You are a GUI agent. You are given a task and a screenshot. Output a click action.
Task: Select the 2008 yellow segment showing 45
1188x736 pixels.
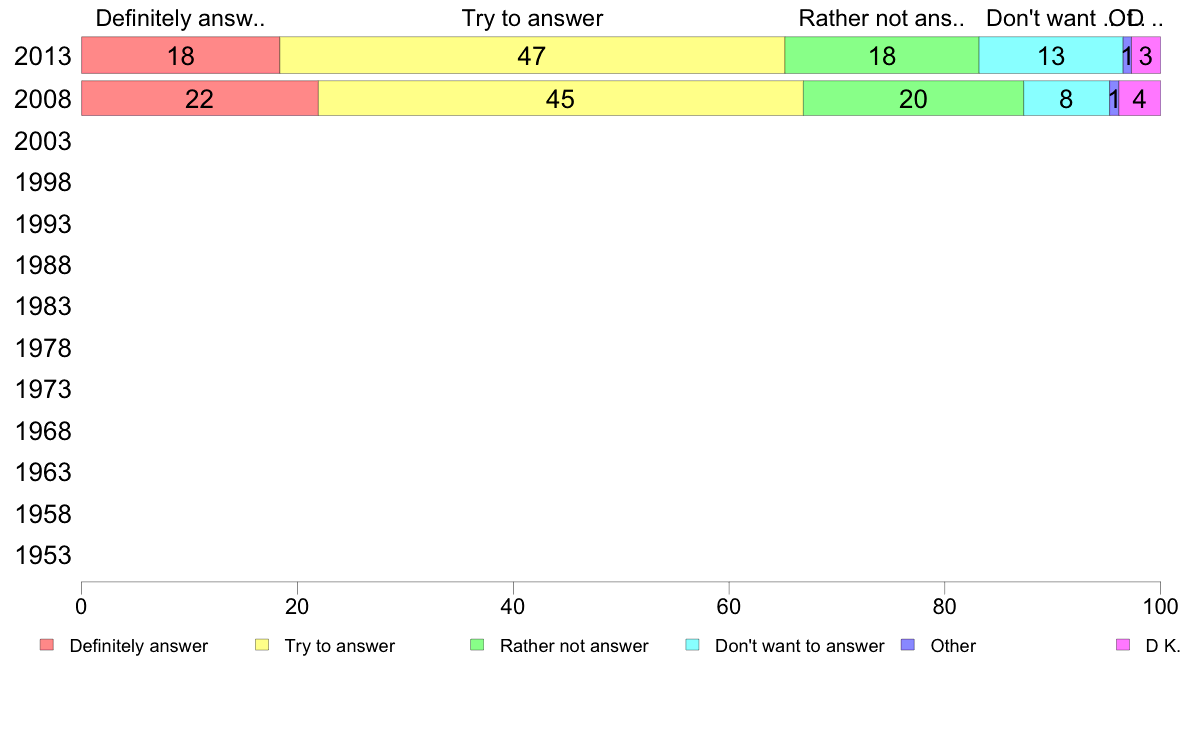point(561,99)
